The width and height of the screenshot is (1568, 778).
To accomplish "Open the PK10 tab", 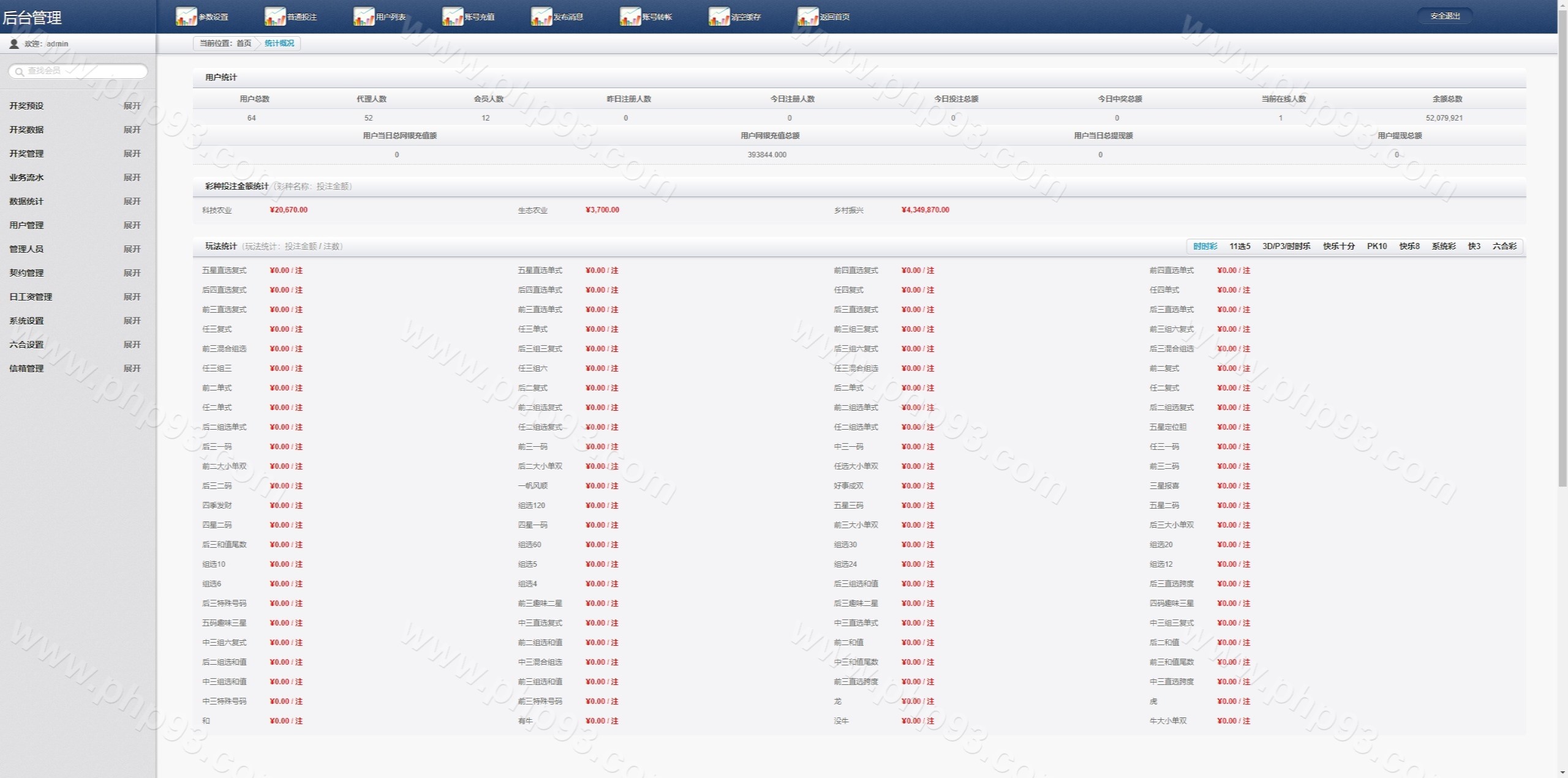I will click(x=1376, y=246).
